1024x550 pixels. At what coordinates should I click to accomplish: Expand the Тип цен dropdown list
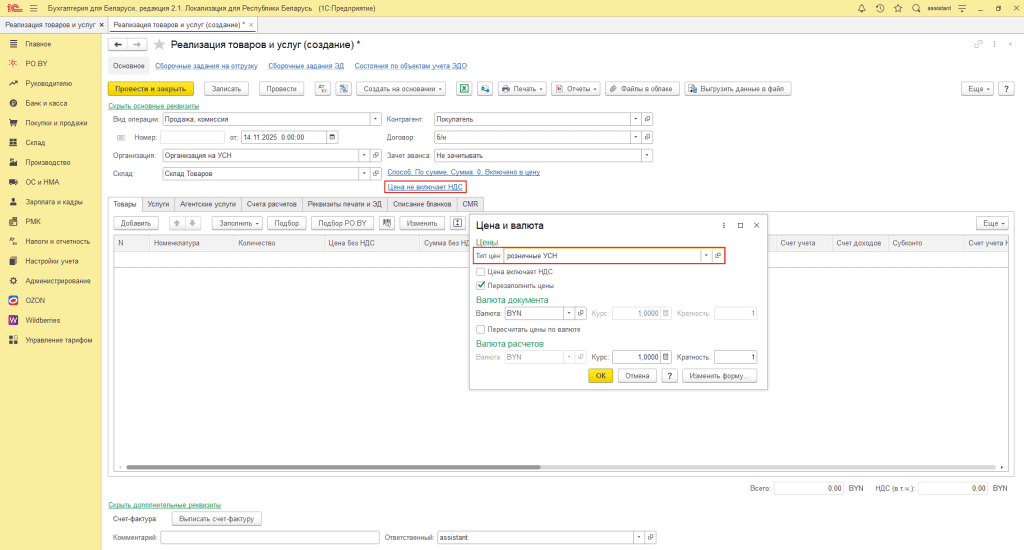click(705, 256)
